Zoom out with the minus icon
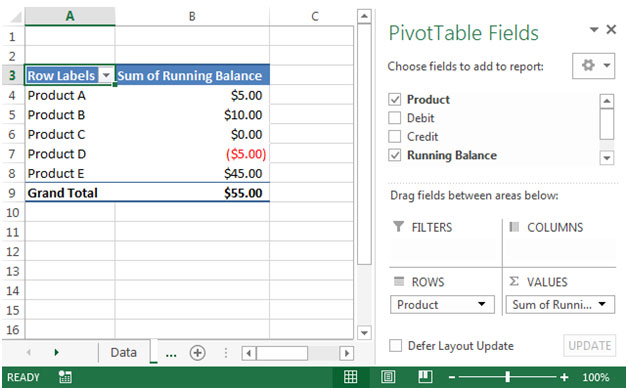628x390 pixels. coord(452,377)
